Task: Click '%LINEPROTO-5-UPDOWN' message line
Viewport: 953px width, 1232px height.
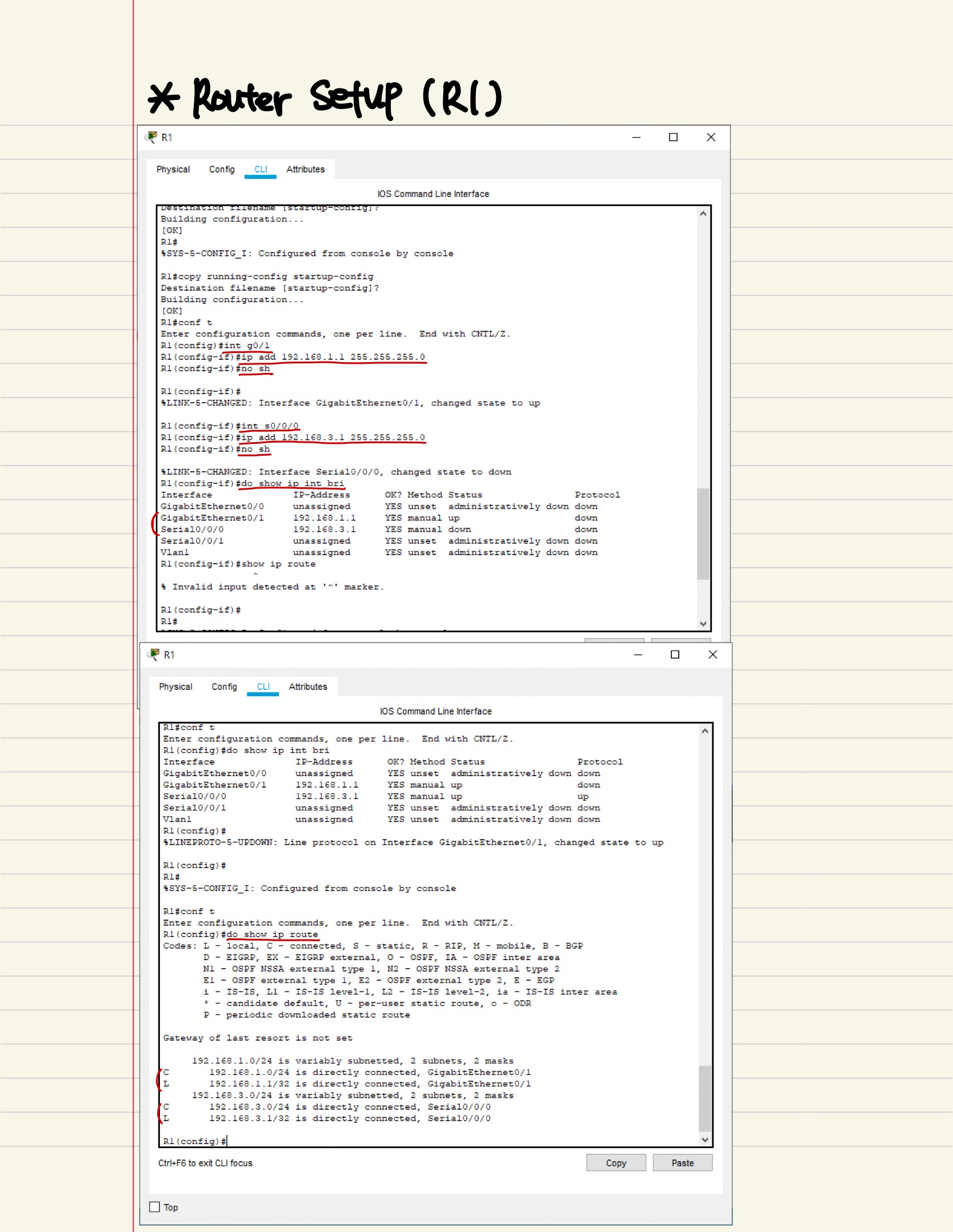Action: (x=413, y=842)
